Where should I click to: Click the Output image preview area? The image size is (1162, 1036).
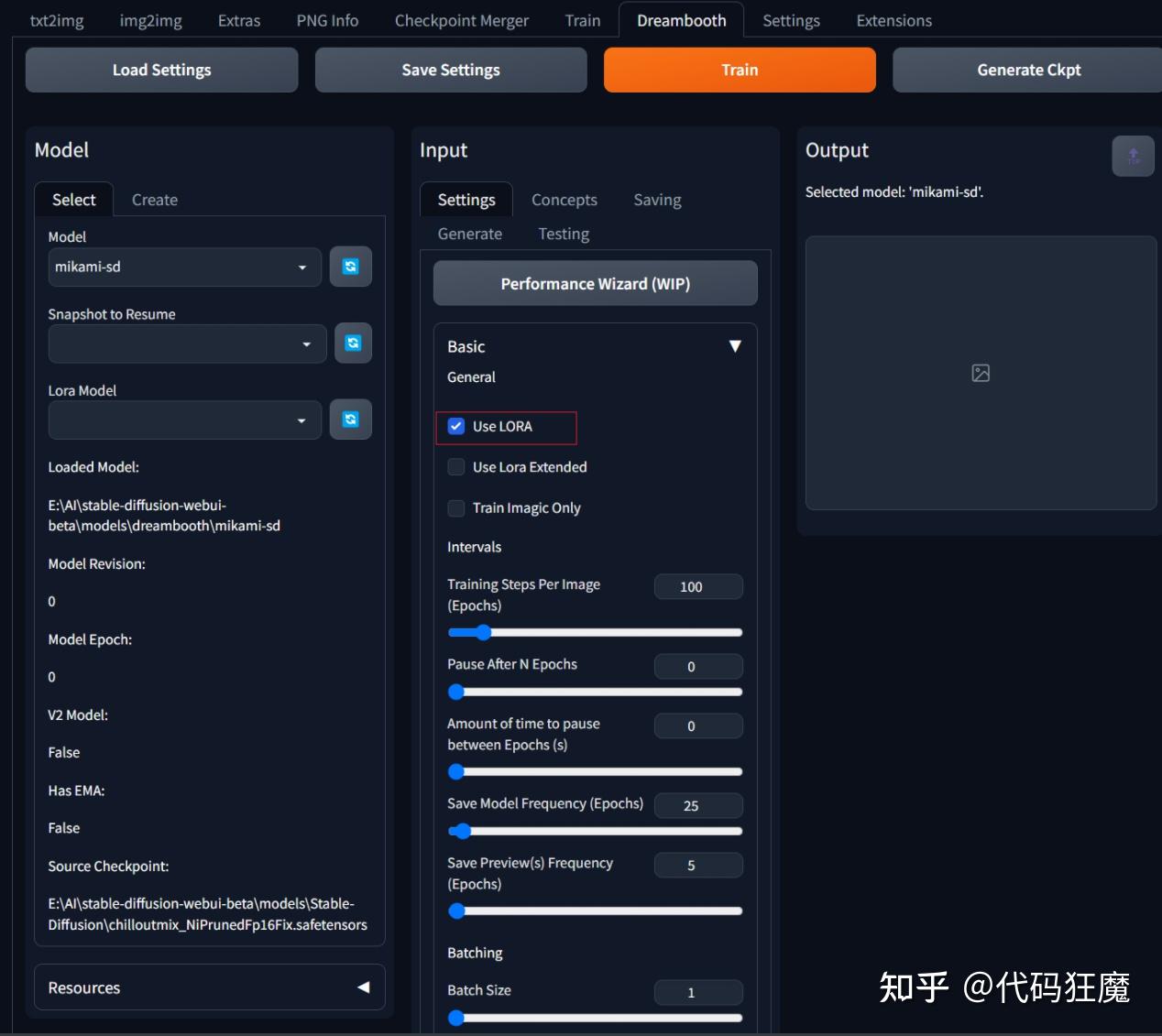[981, 373]
